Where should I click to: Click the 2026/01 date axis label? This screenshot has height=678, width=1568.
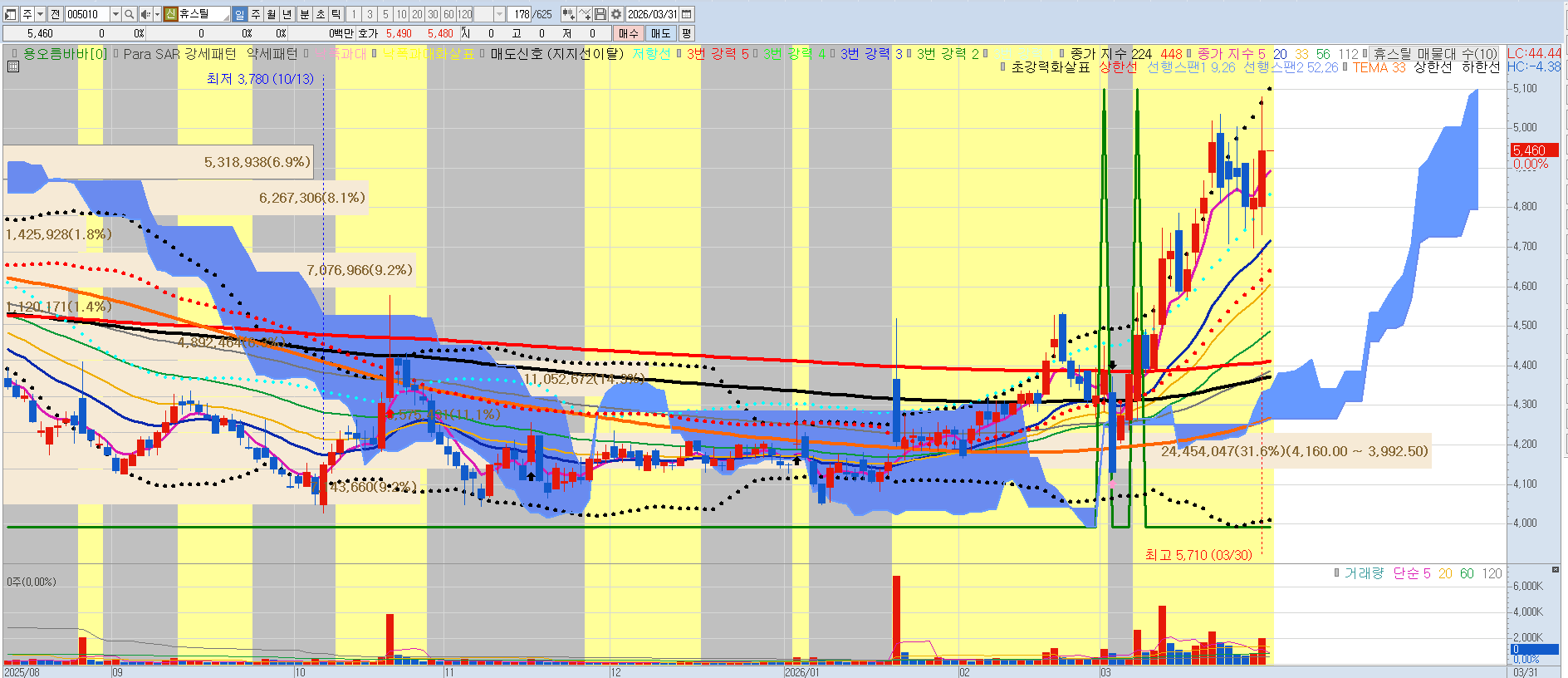tap(802, 672)
